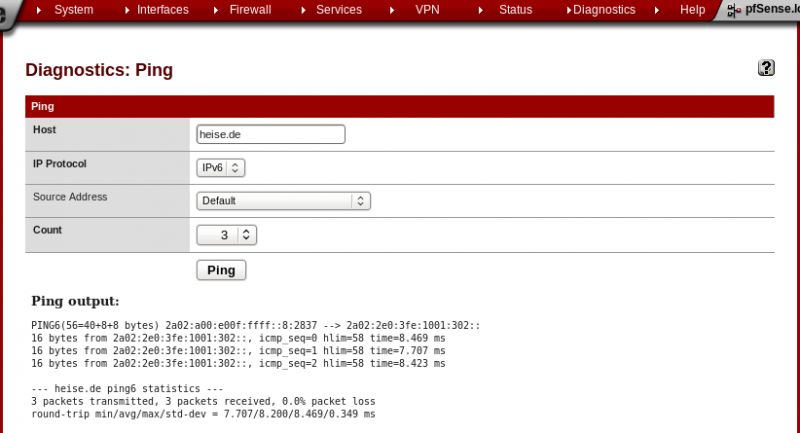Expand the IP Protocol dropdown
Viewport: 800px width, 433px height.
pyautogui.click(x=221, y=168)
